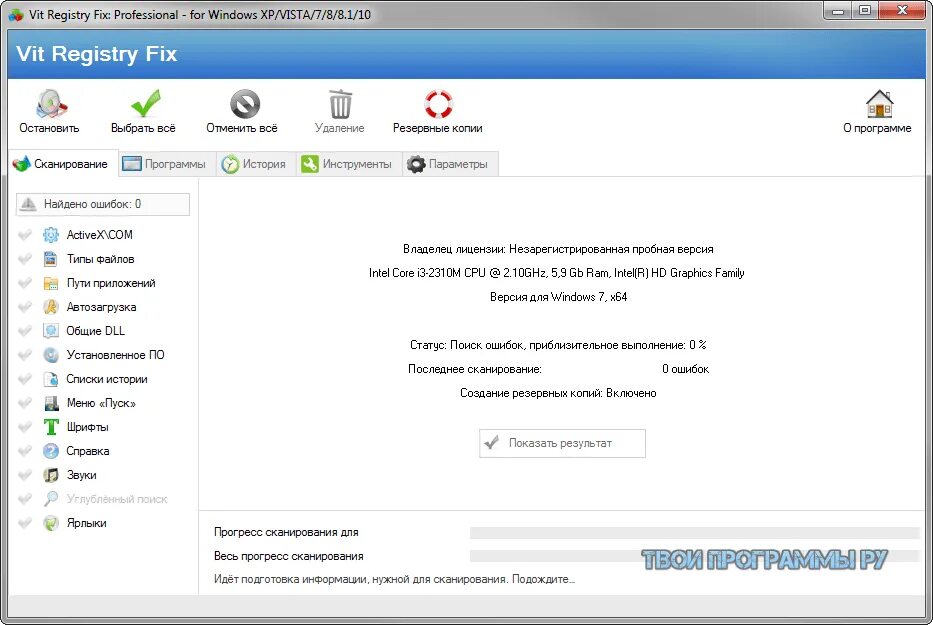Click the warning icon beside Найдено ошибок

28,204
